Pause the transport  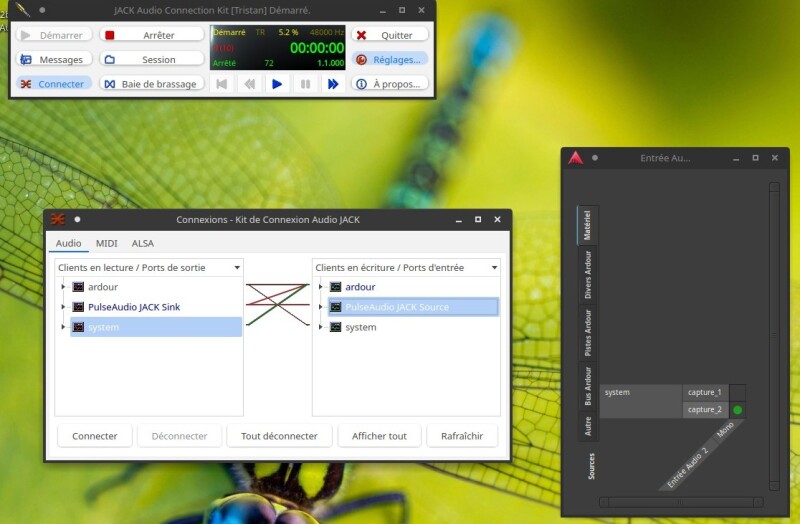(x=305, y=84)
